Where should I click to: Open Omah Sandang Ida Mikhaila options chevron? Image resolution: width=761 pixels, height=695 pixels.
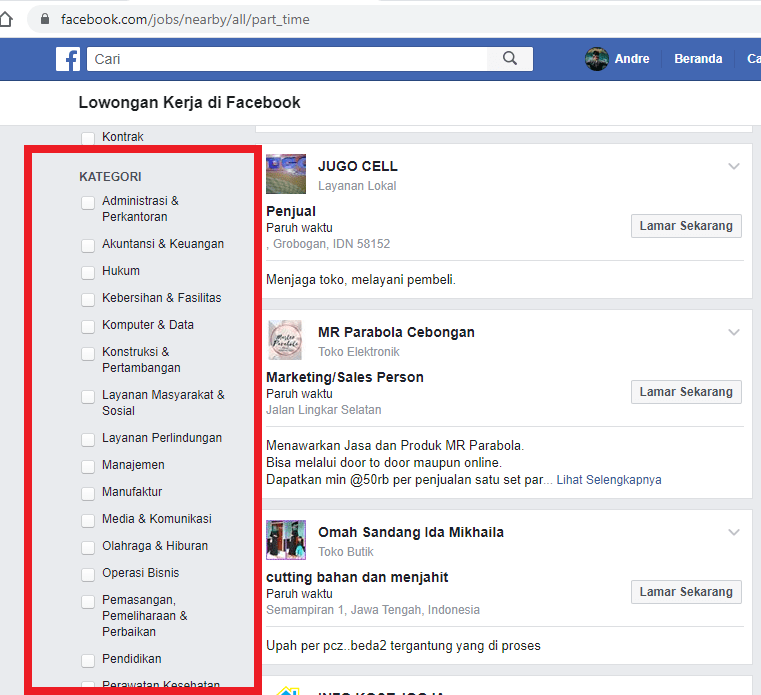coord(734,532)
